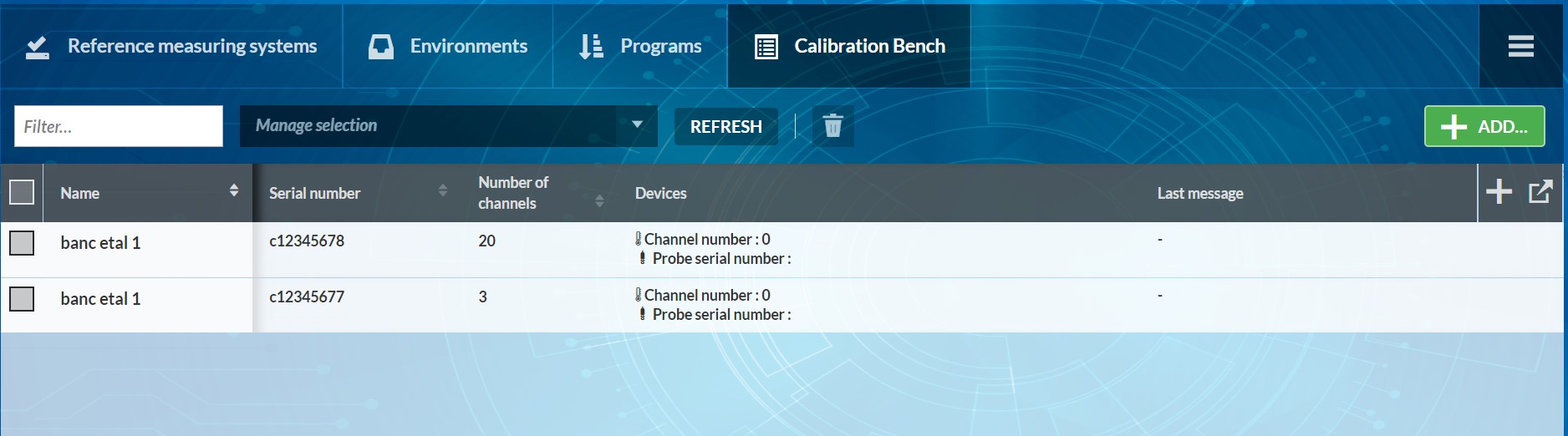Sort by Number of channels arrows
Screen dimensions: 1568x436
coord(599,201)
